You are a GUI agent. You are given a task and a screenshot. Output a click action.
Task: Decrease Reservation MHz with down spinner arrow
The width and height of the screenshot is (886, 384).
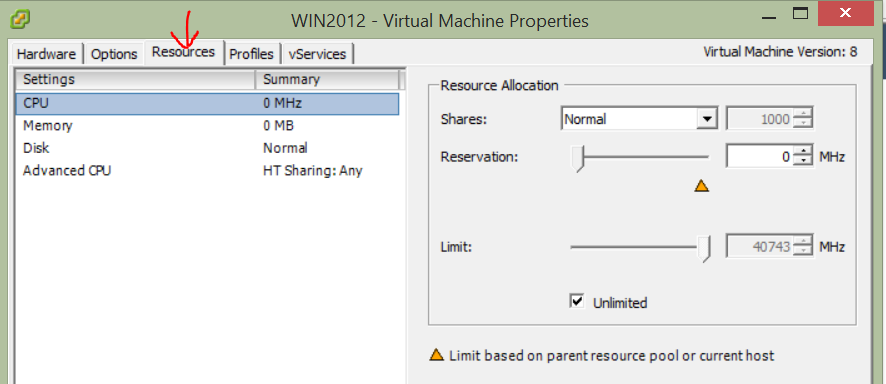(803, 162)
